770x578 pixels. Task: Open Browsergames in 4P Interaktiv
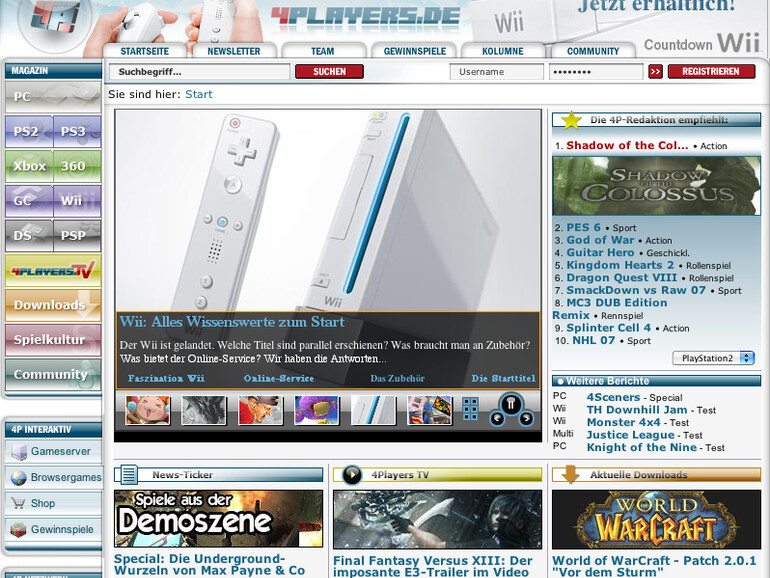pos(53,477)
